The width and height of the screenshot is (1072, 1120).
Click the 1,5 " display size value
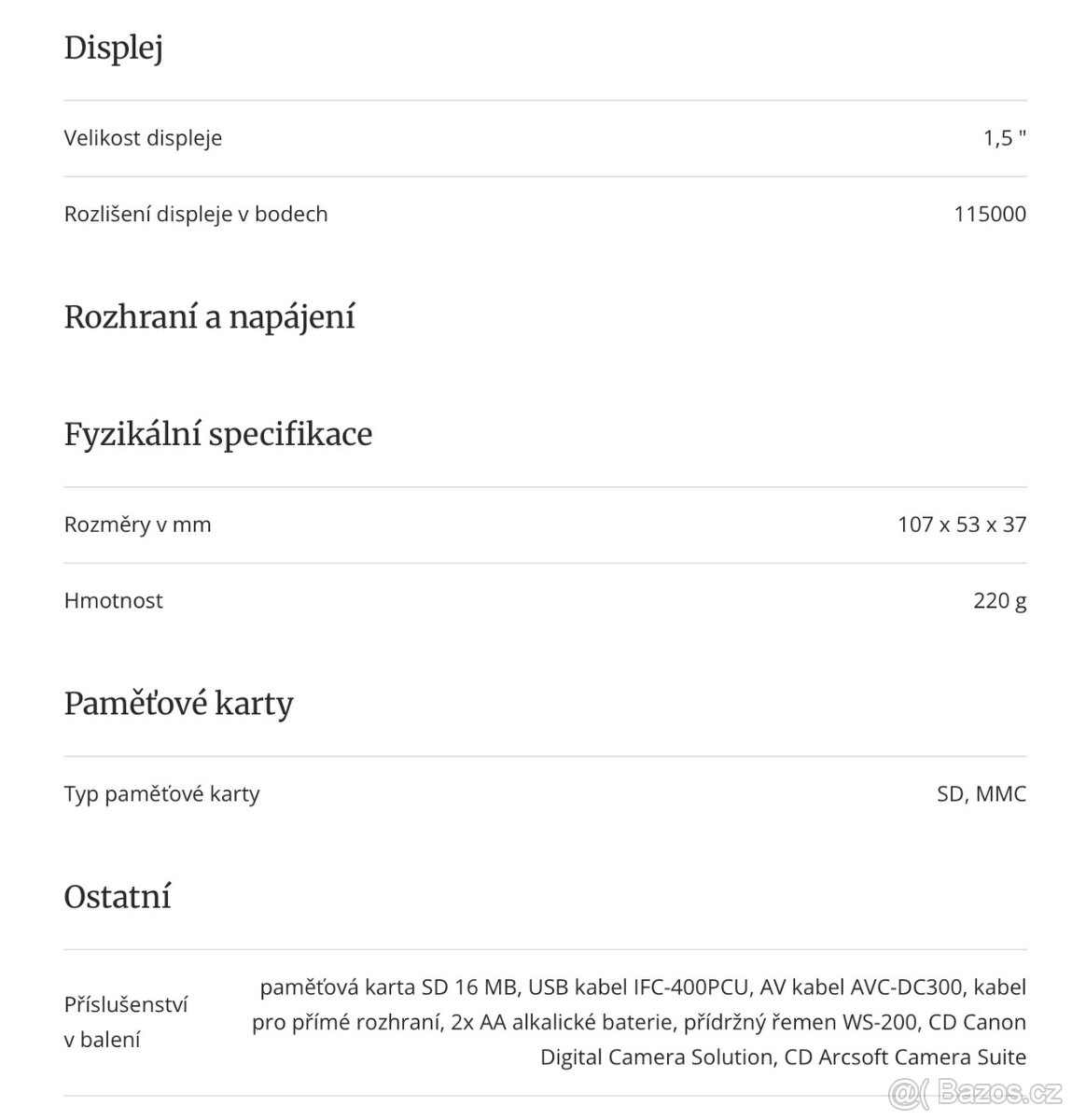point(1004,138)
